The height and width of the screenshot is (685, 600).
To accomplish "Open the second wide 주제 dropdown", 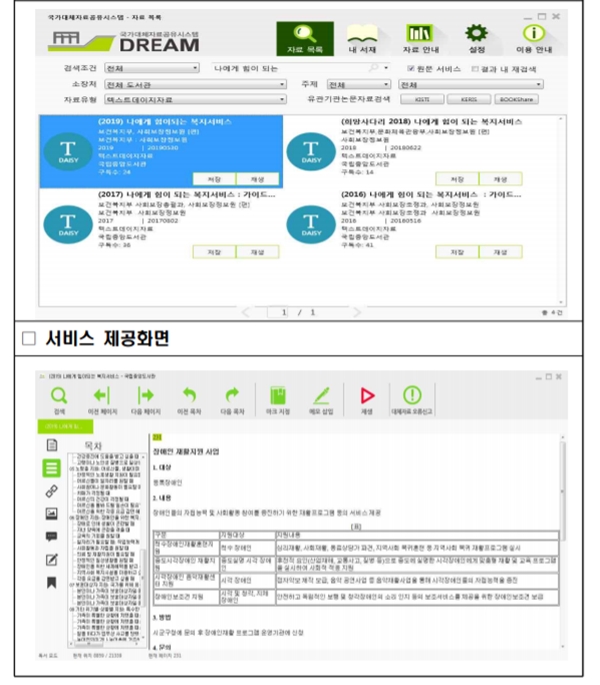I will 471,84.
